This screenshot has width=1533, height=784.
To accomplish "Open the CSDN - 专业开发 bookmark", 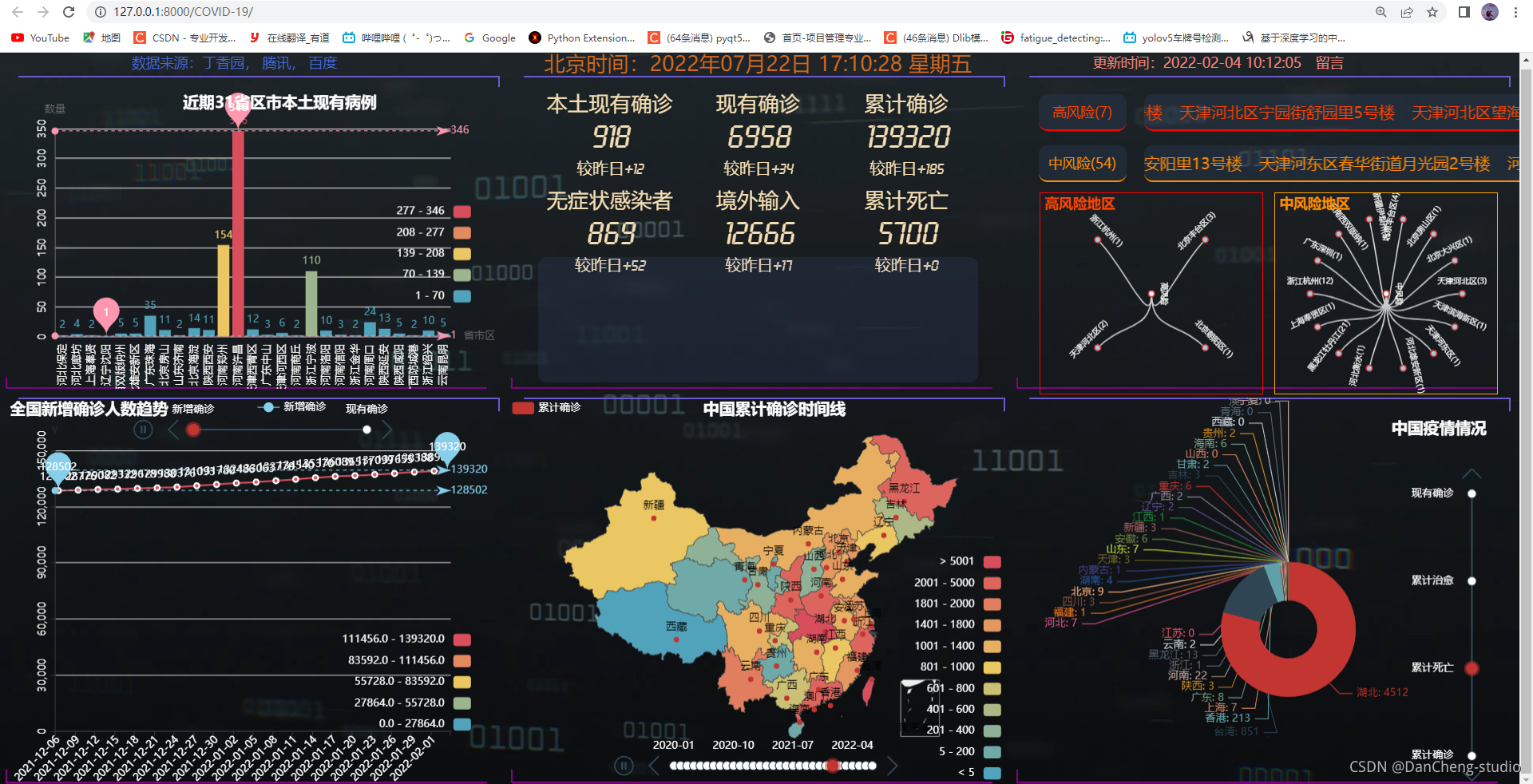I will (x=184, y=38).
